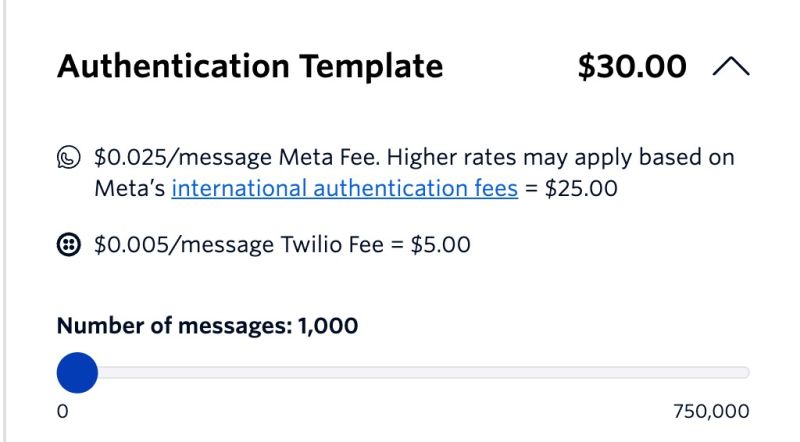Viewport: 800px width, 442px height.
Task: Select the Authentication Template heading
Action: pos(250,67)
